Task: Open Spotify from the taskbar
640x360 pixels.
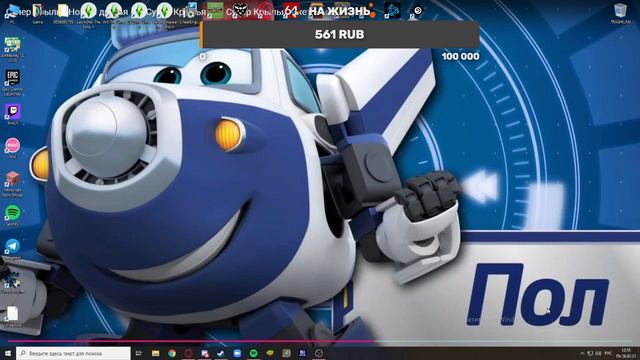Action: click(253, 353)
